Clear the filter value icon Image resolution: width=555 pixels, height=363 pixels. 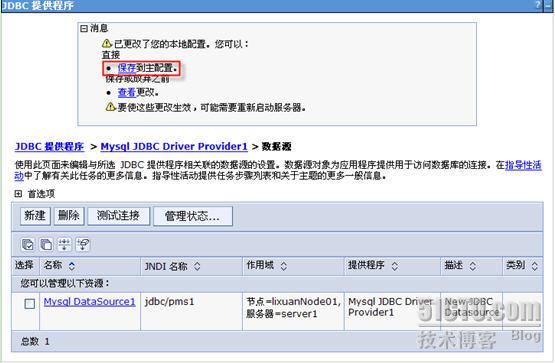pos(83,244)
